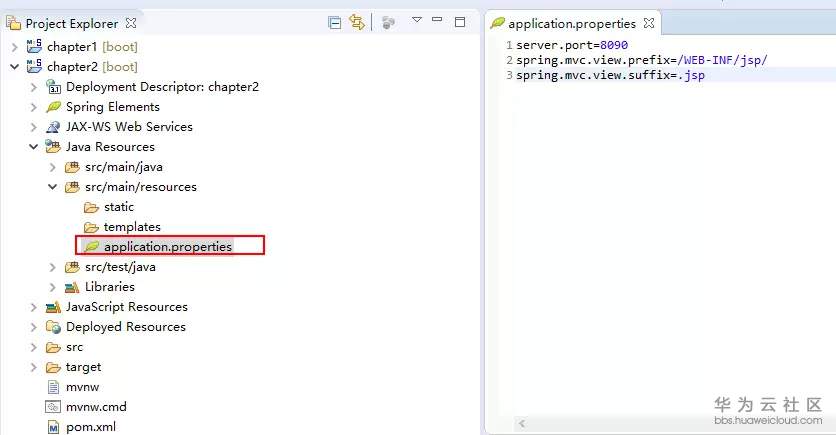836x435 pixels.
Task: Click line number 2 in editor gutter
Action: pos(509,60)
